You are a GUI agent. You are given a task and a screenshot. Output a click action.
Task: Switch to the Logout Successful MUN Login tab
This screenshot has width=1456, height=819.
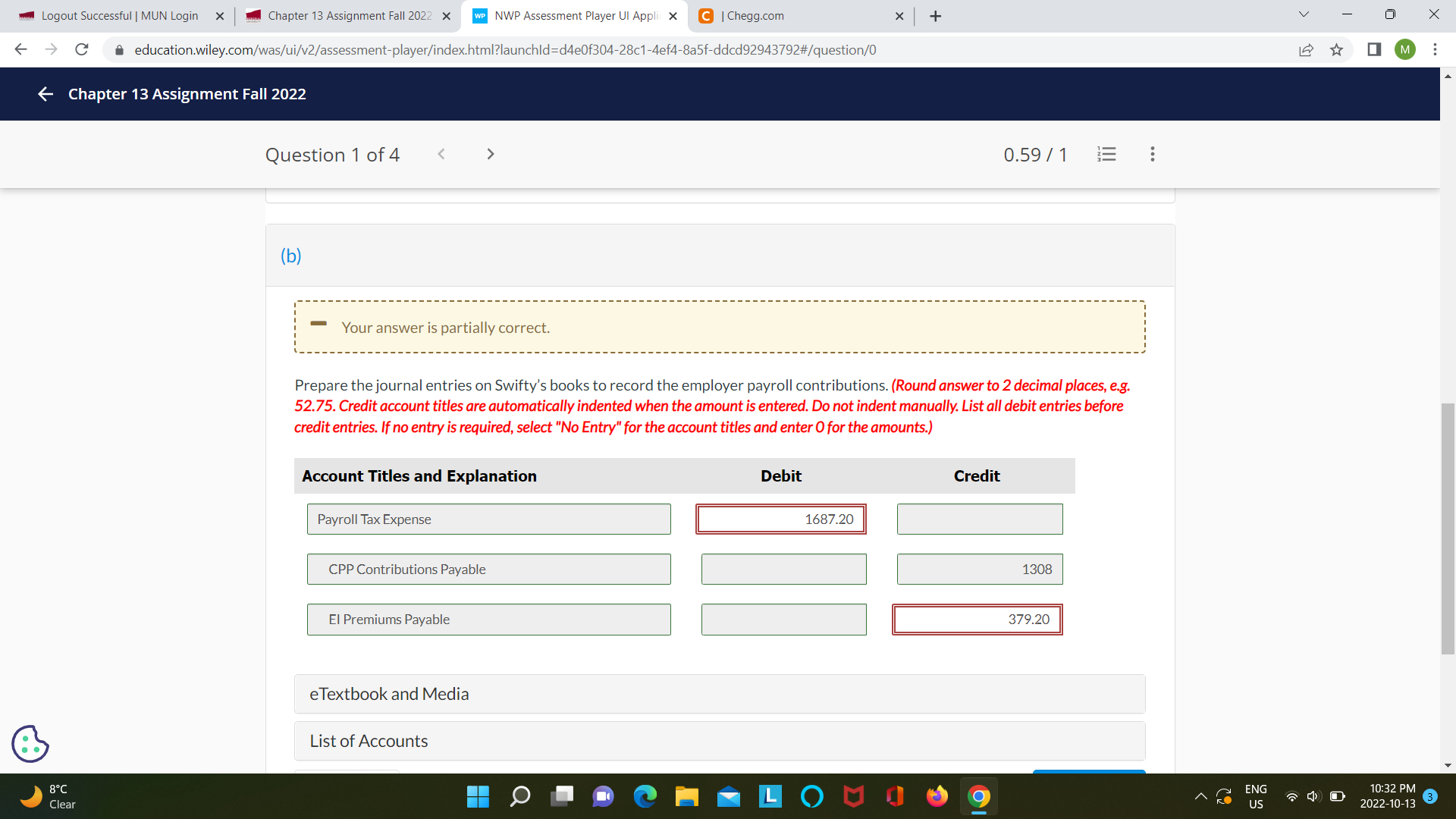click(114, 15)
